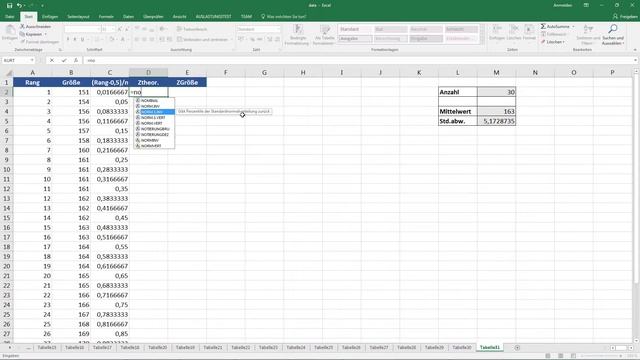Viewport: 640px width, 360px height.
Task: Click Löschen in the Zellen group
Action: [514, 33]
